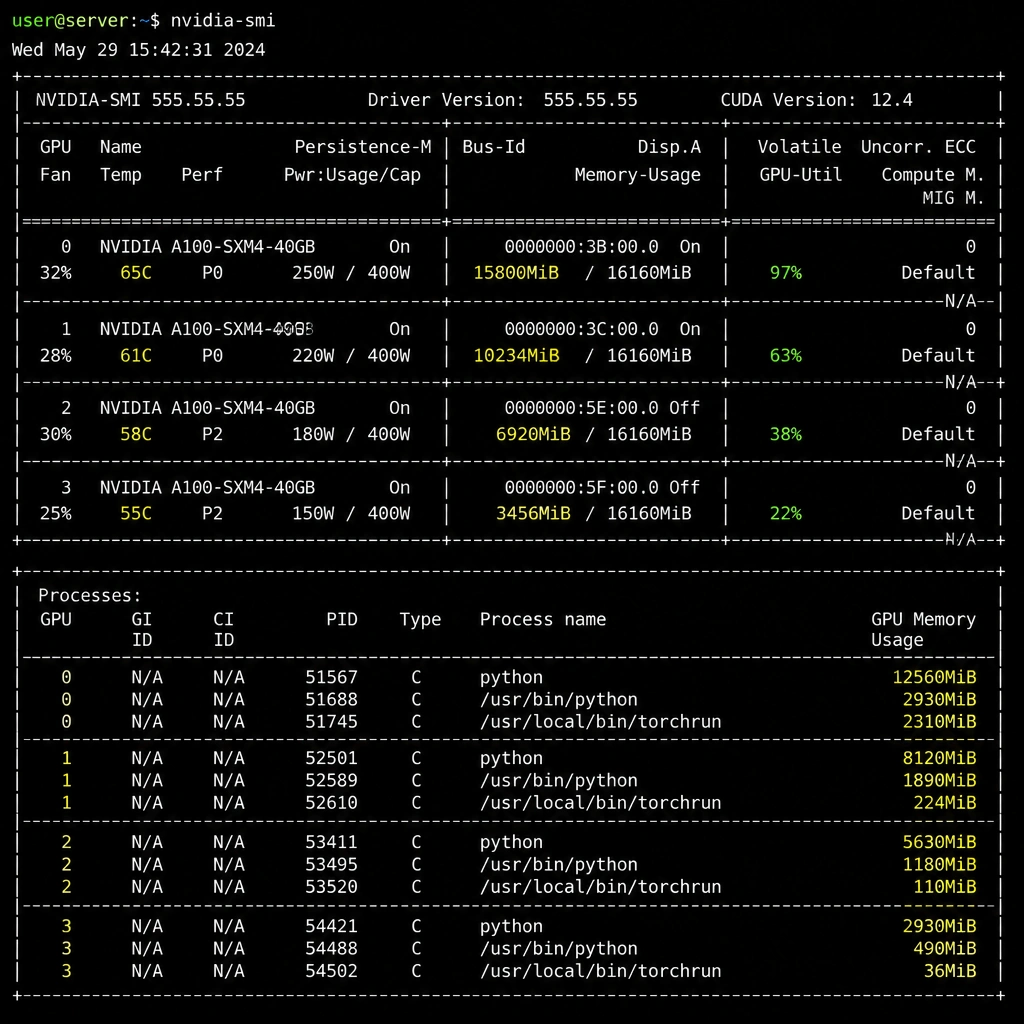
Task: Click process memory 1180MiB
Action: pos(940,865)
